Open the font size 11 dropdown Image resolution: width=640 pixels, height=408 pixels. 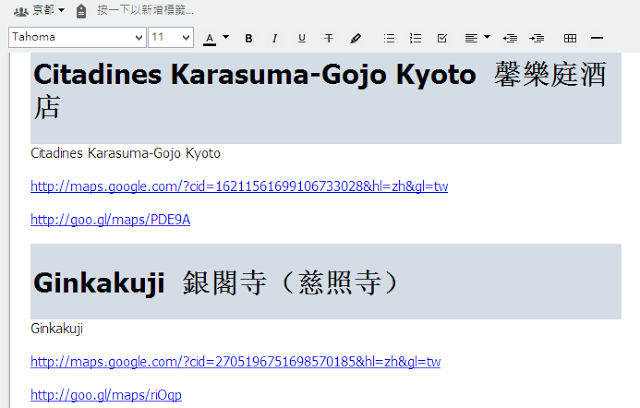pyautogui.click(x=171, y=38)
